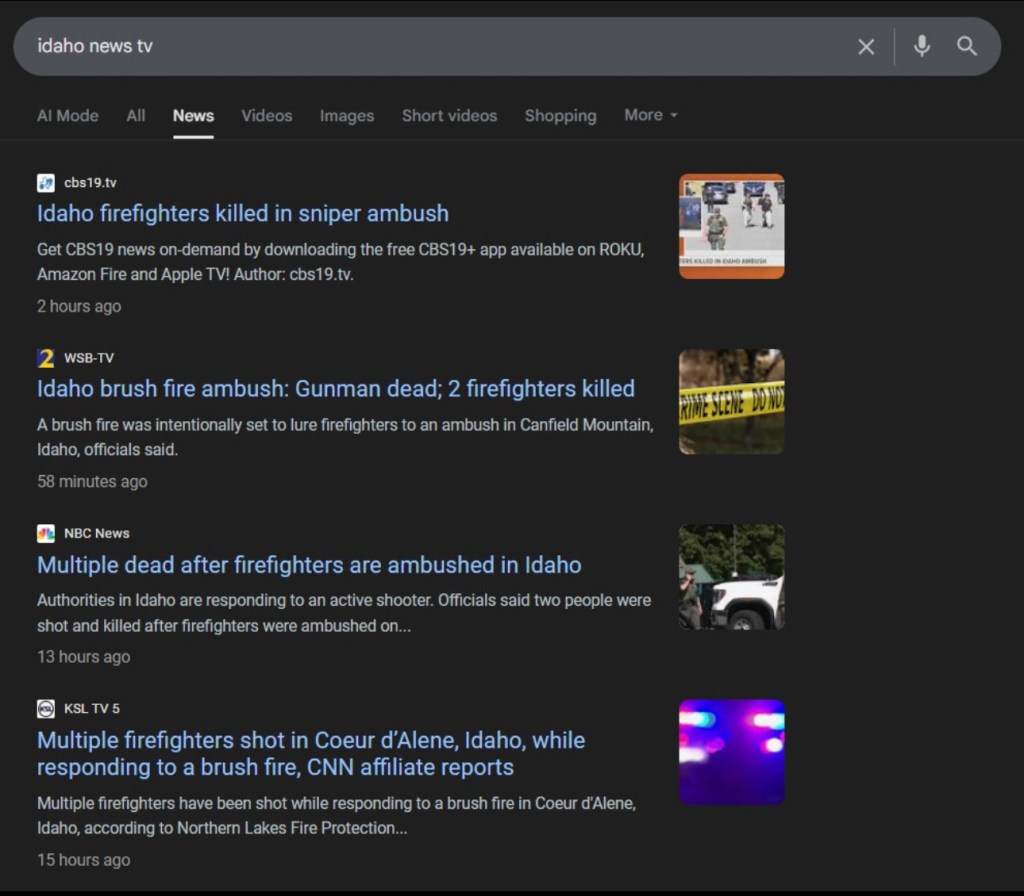The width and height of the screenshot is (1024, 896).
Task: Select the Images tab
Action: (347, 116)
